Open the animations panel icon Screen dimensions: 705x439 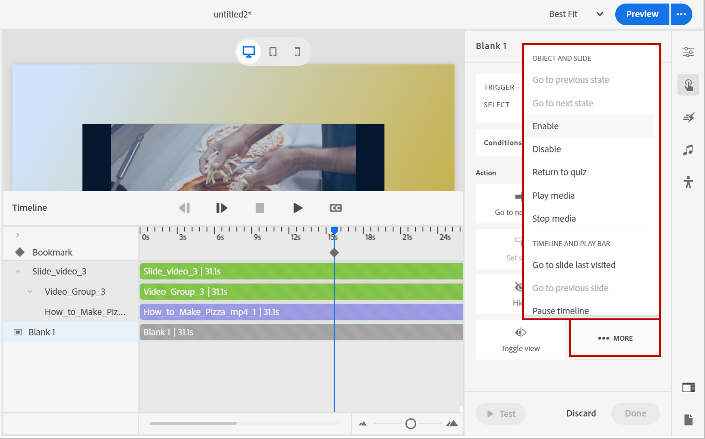[688, 118]
